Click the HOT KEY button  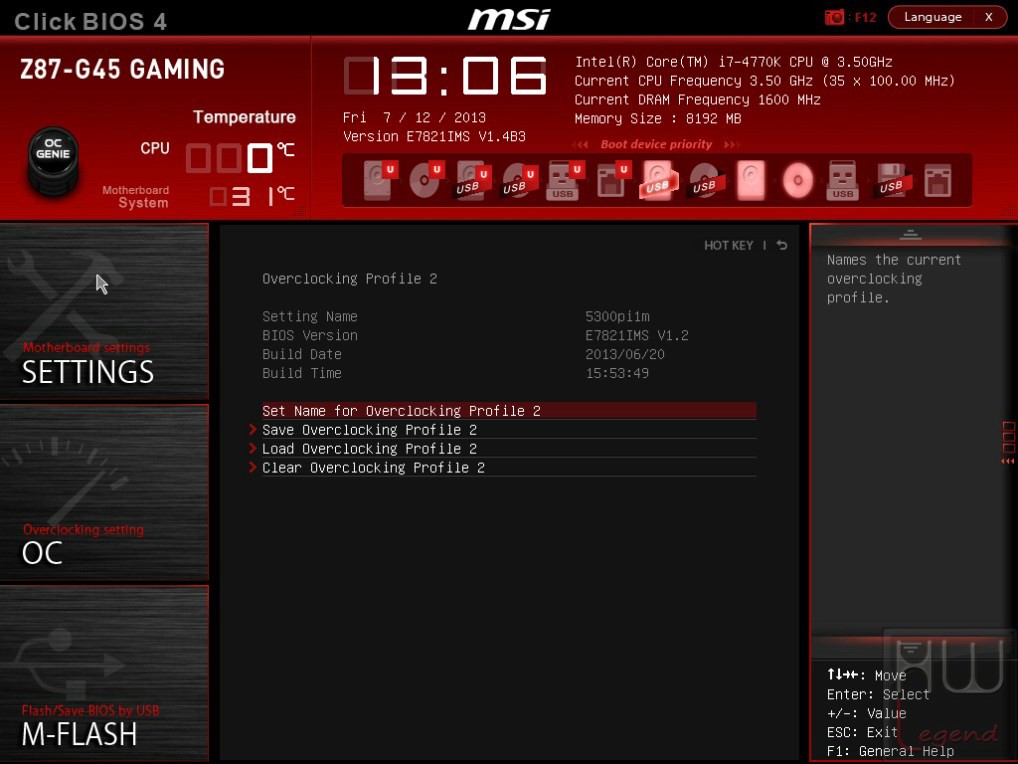[728, 245]
